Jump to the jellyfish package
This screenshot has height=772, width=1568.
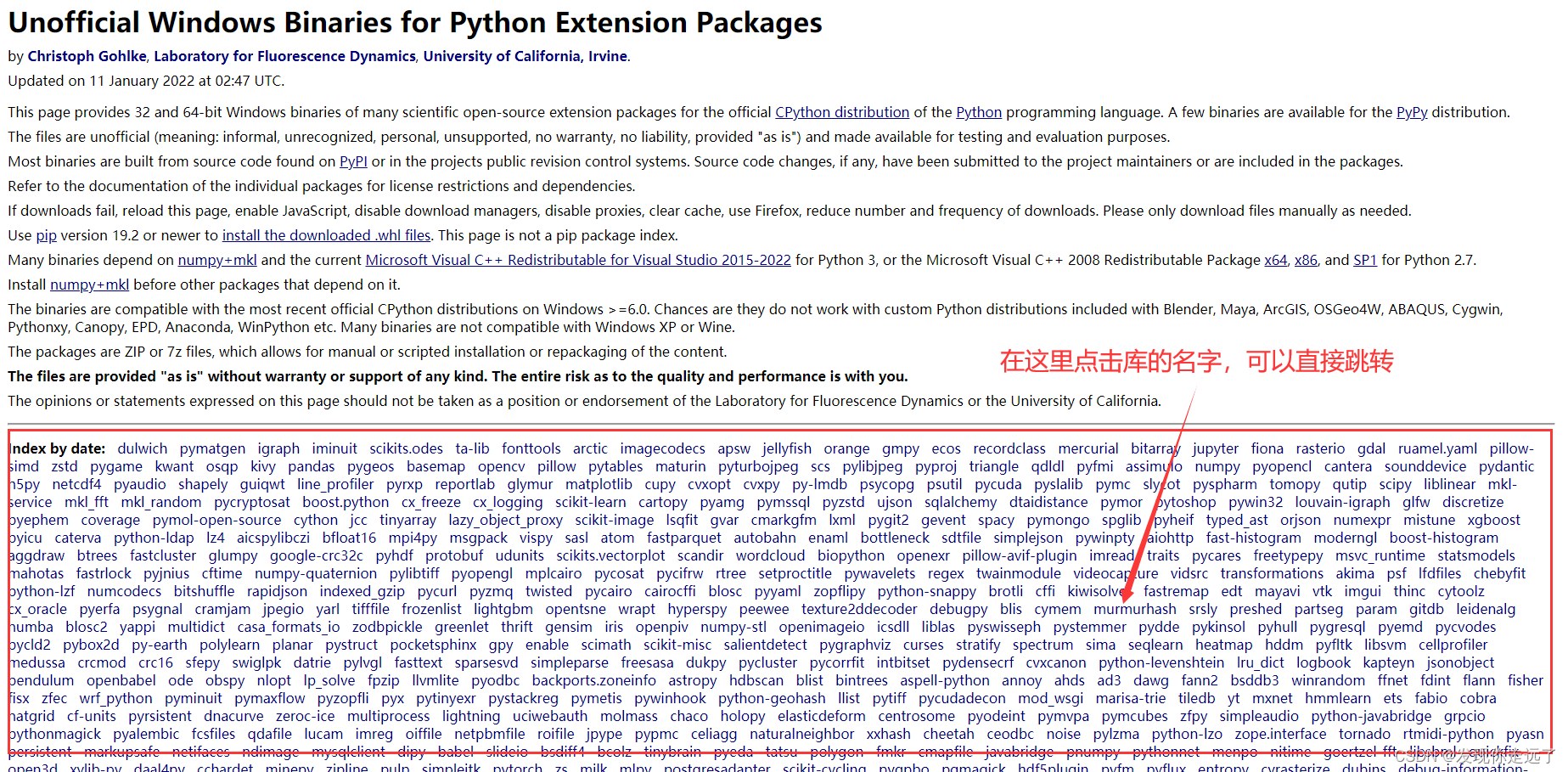click(787, 448)
